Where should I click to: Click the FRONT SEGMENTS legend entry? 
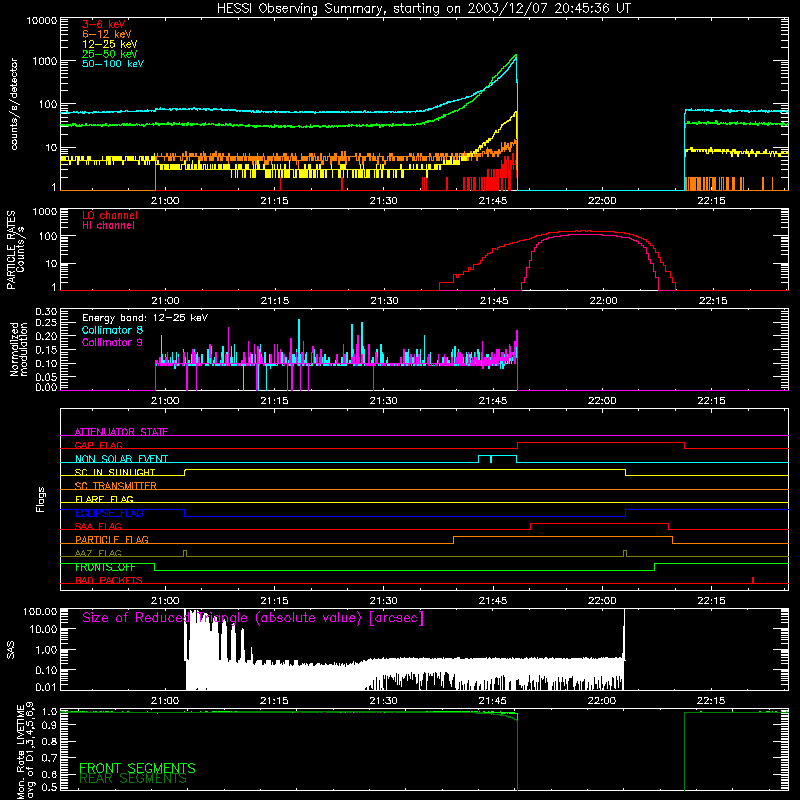pos(137,768)
